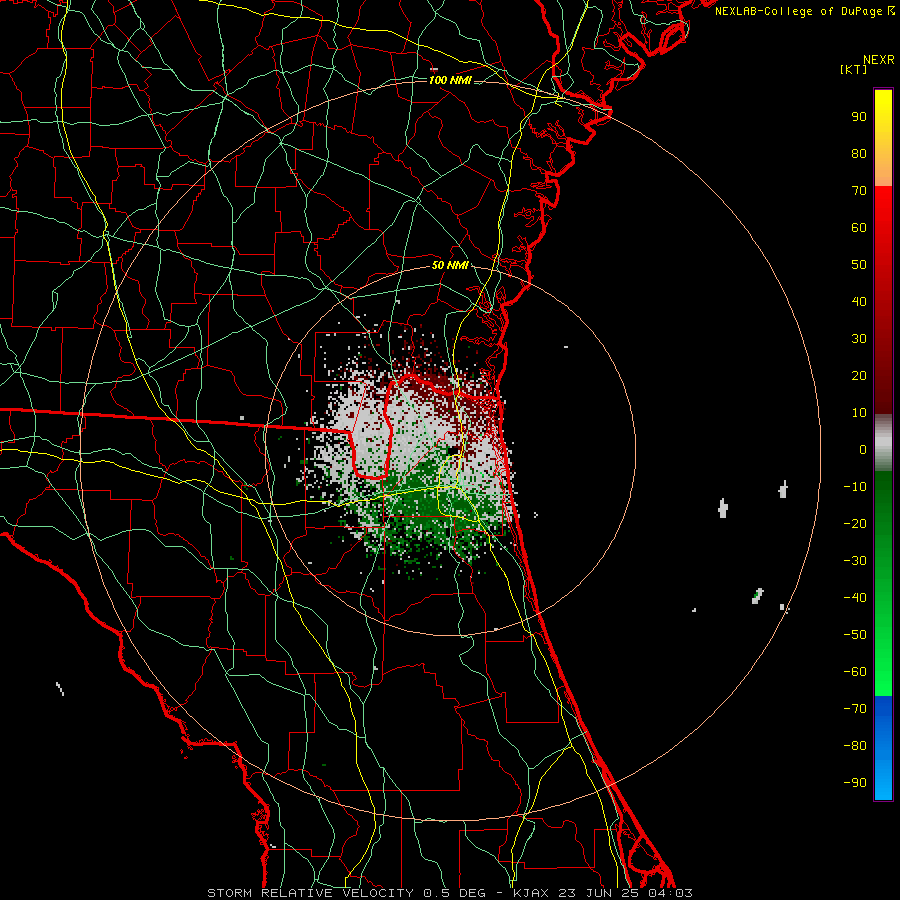Click the -50 value on the velocity scale
The width and height of the screenshot is (900, 900).
coord(855,635)
